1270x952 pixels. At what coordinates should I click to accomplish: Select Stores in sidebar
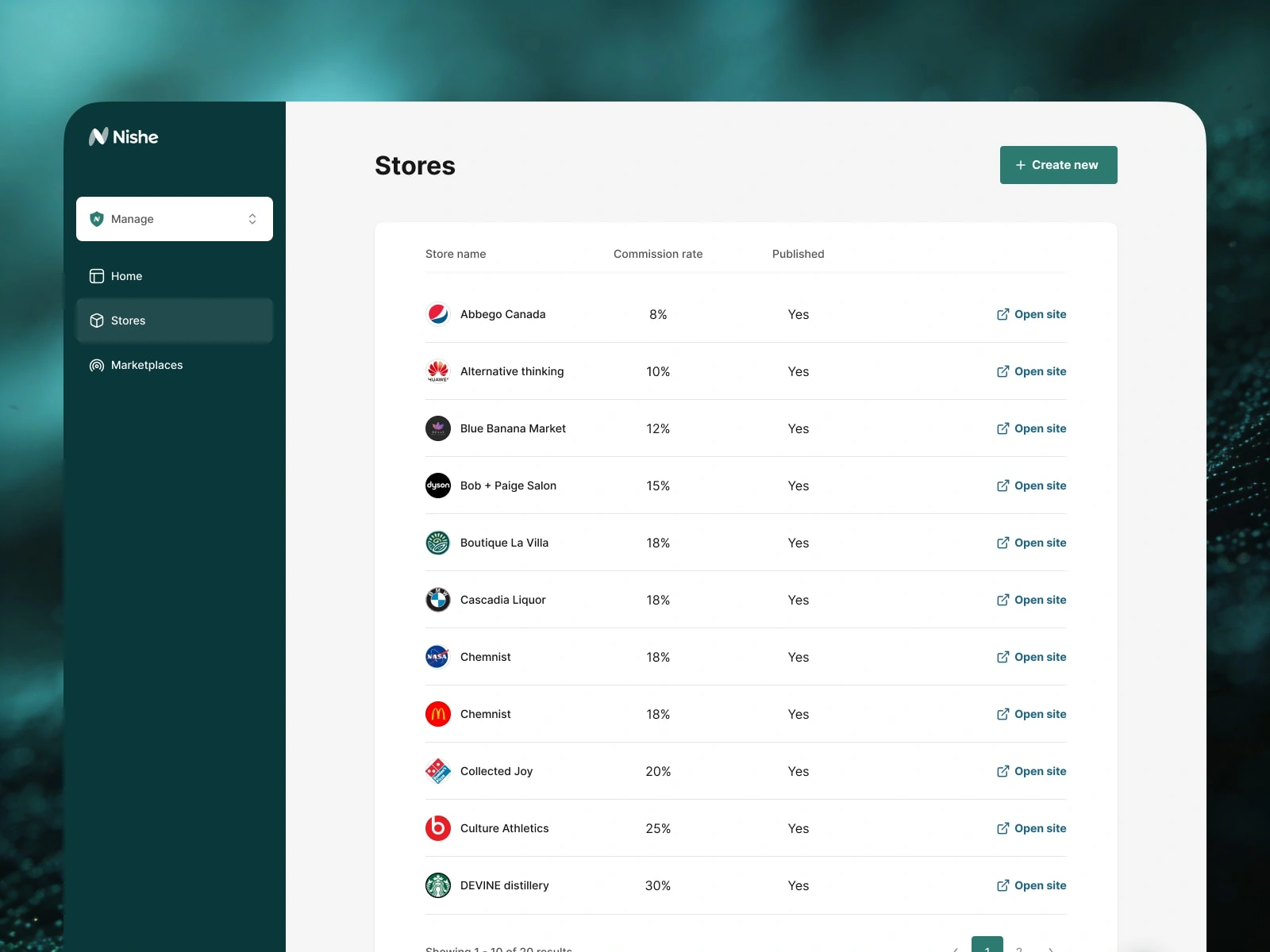175,321
